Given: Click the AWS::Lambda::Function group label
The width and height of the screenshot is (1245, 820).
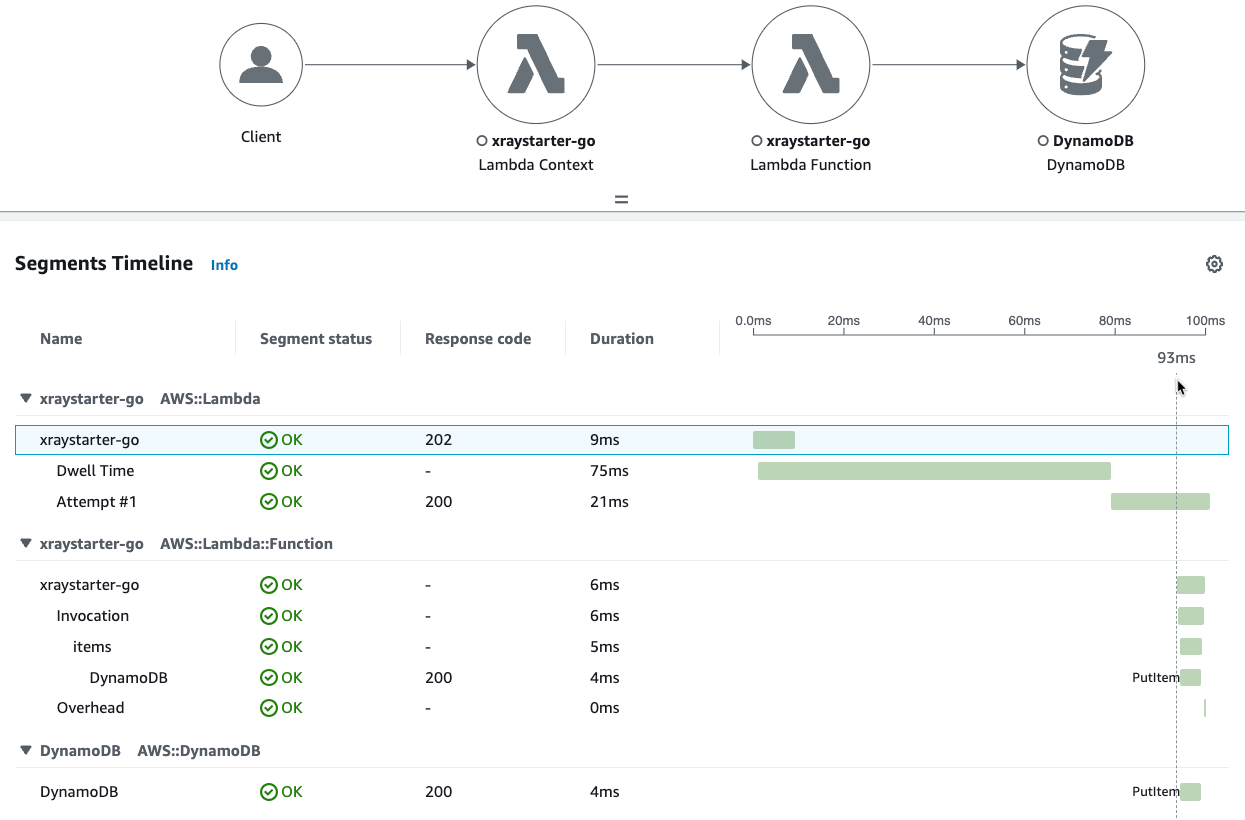Looking at the screenshot, I should [246, 544].
